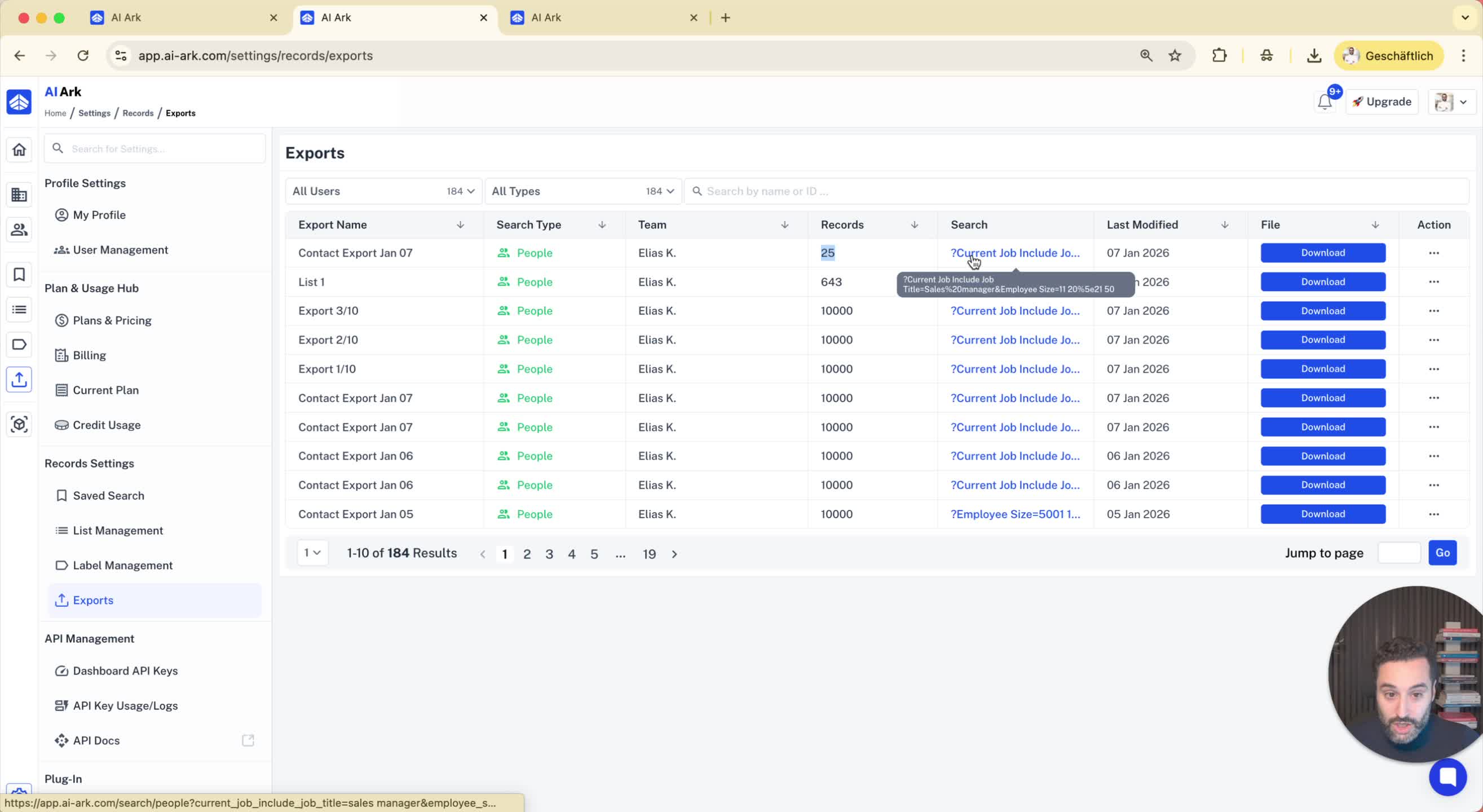The image size is (1483, 812).
Task: Click the Chrome downloads icon
Action: click(x=1314, y=56)
